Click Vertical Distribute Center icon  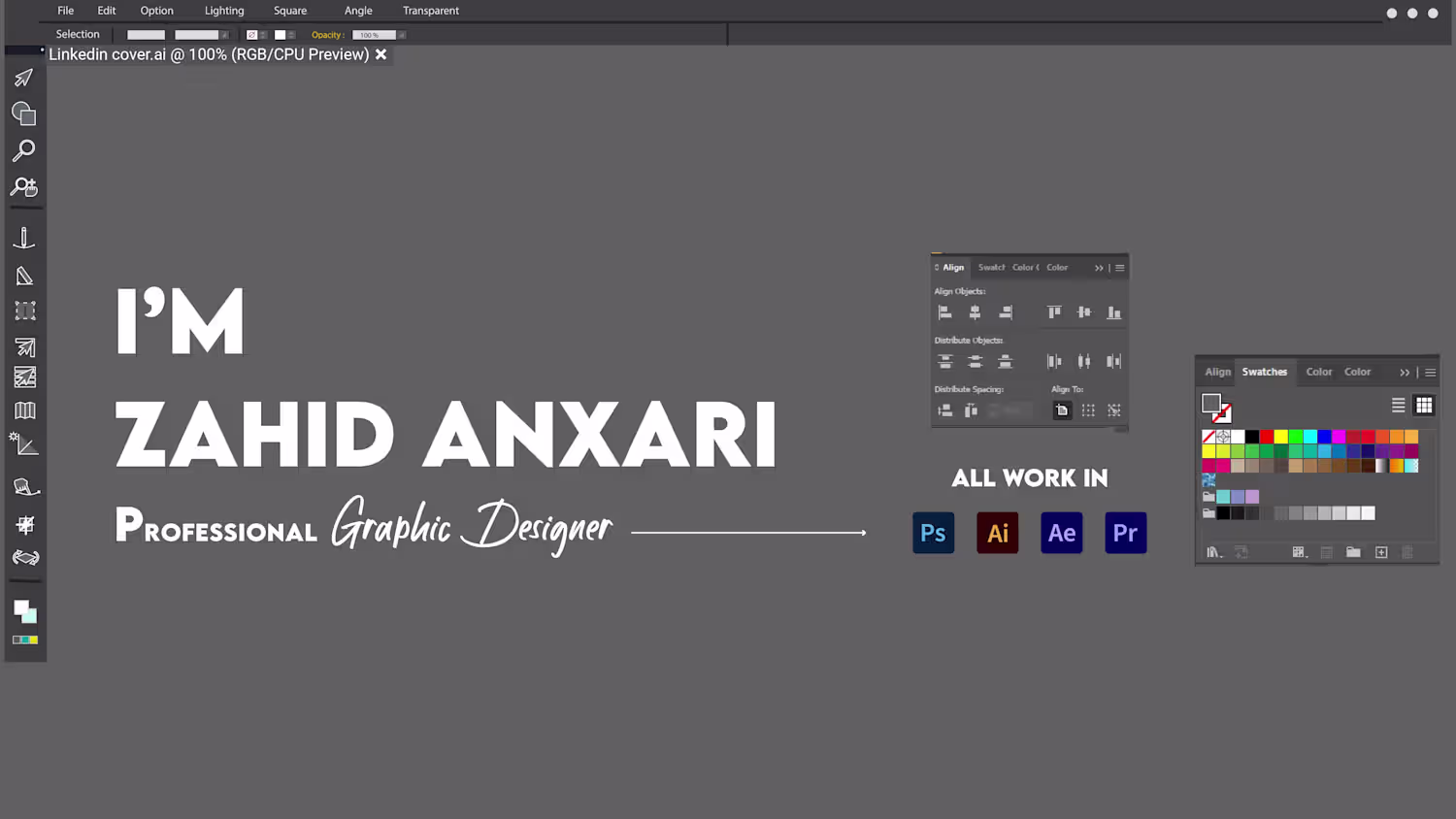point(975,361)
